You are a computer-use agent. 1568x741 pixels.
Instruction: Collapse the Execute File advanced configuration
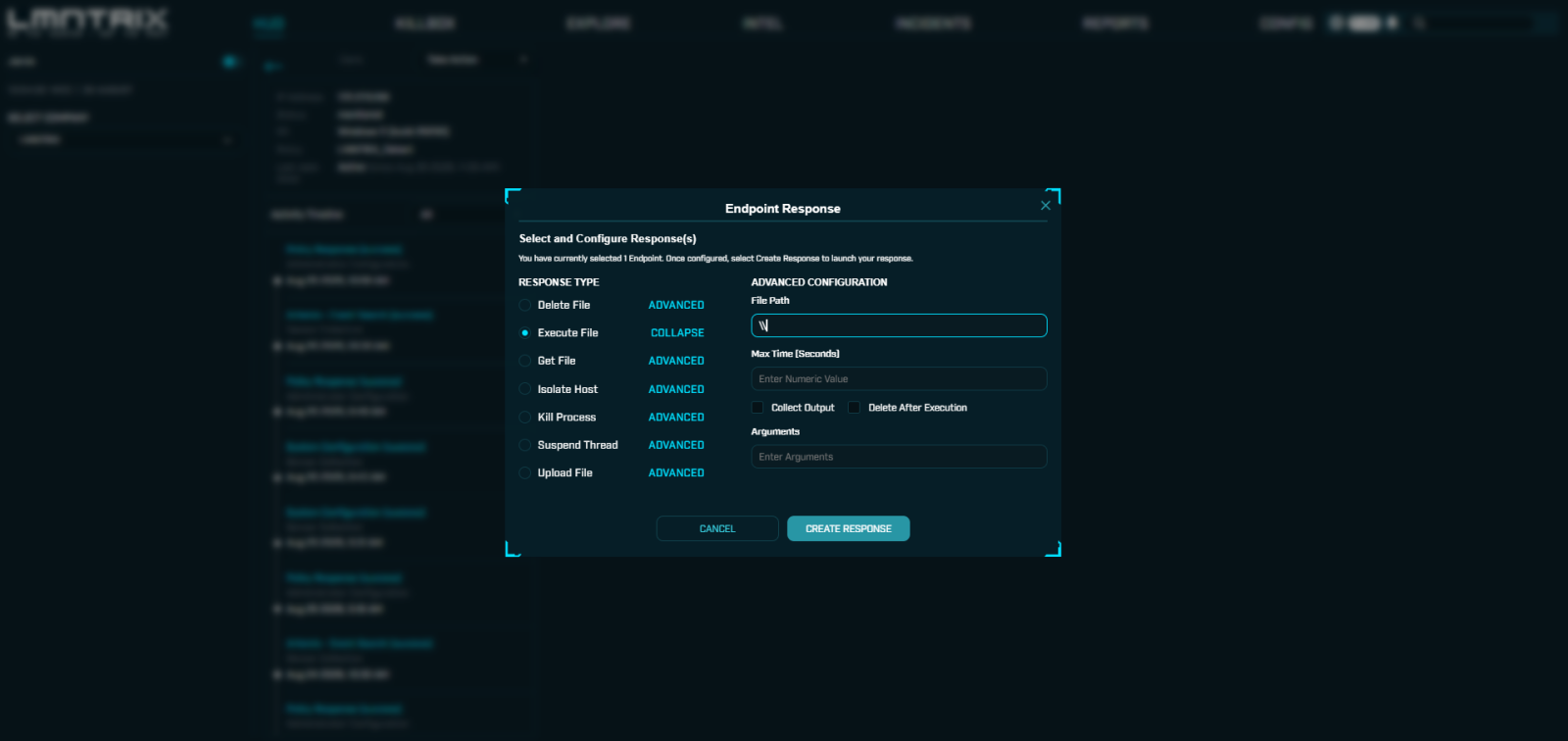677,333
